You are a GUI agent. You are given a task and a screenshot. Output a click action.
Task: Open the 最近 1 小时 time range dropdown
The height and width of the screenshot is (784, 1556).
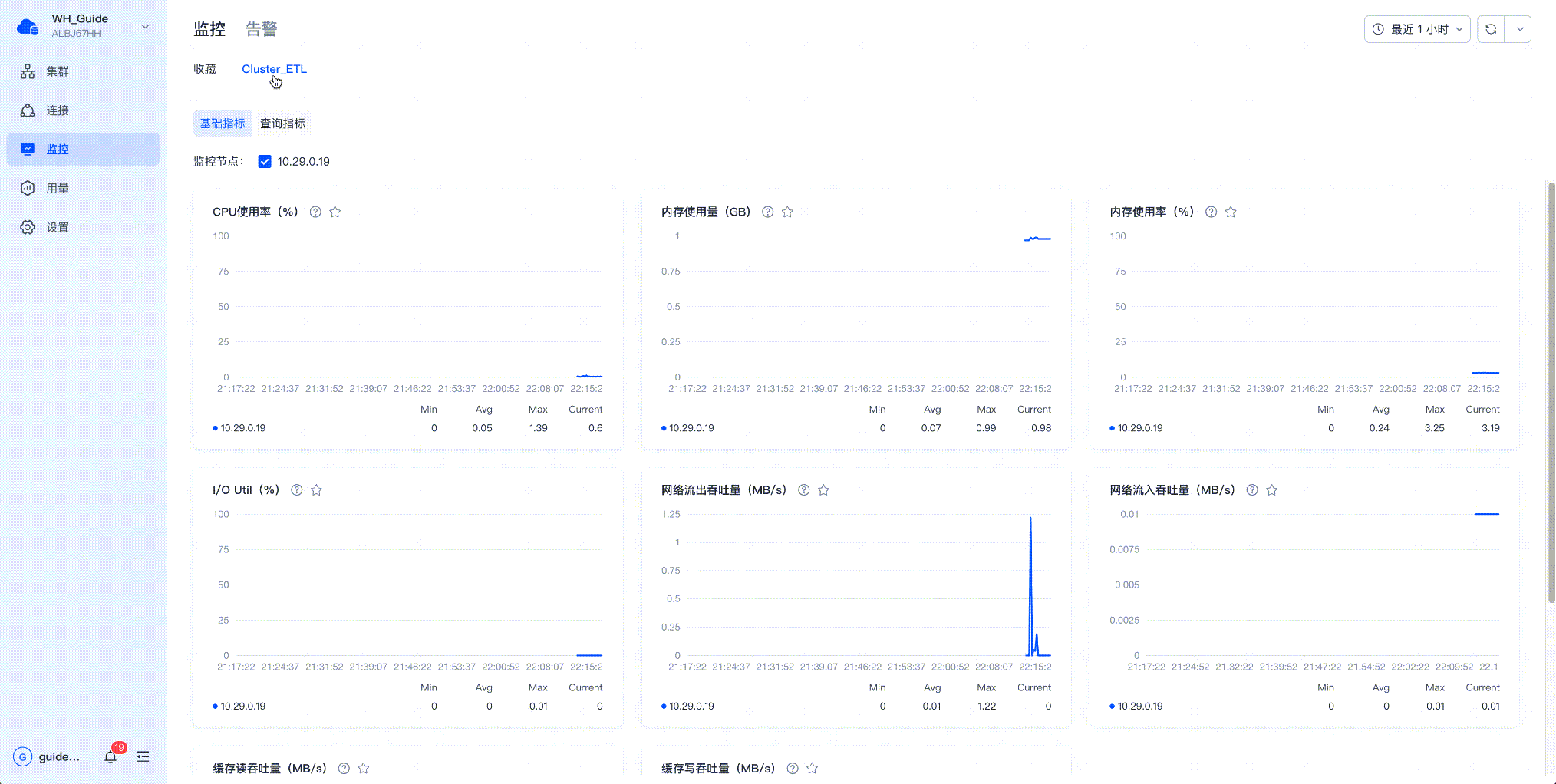click(x=1416, y=29)
